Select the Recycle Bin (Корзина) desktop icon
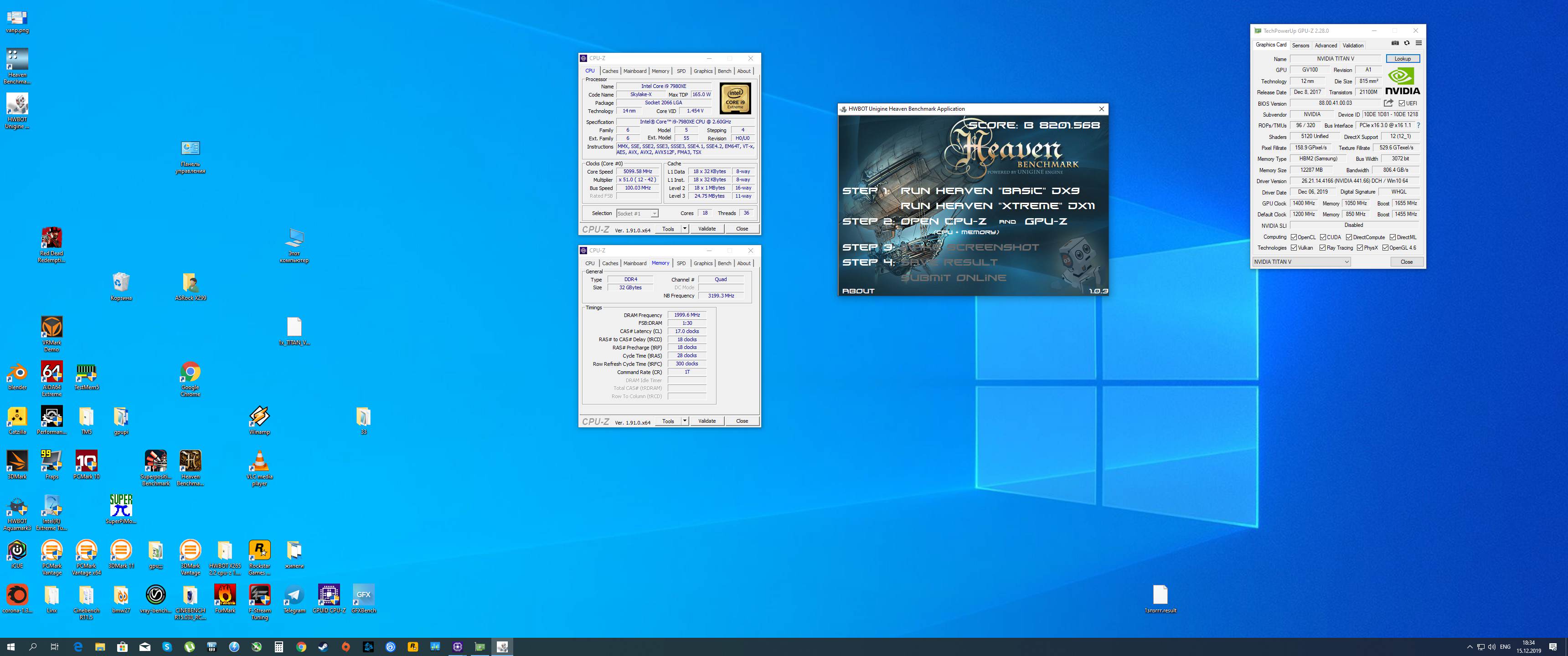The height and width of the screenshot is (656, 1568). [x=121, y=286]
